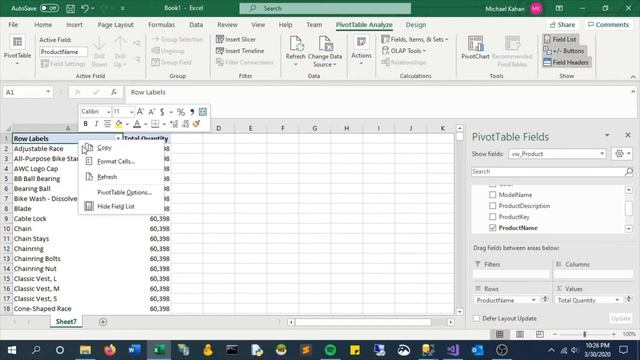Open the Actions group button
The height and width of the screenshot is (360, 640).
click(361, 51)
